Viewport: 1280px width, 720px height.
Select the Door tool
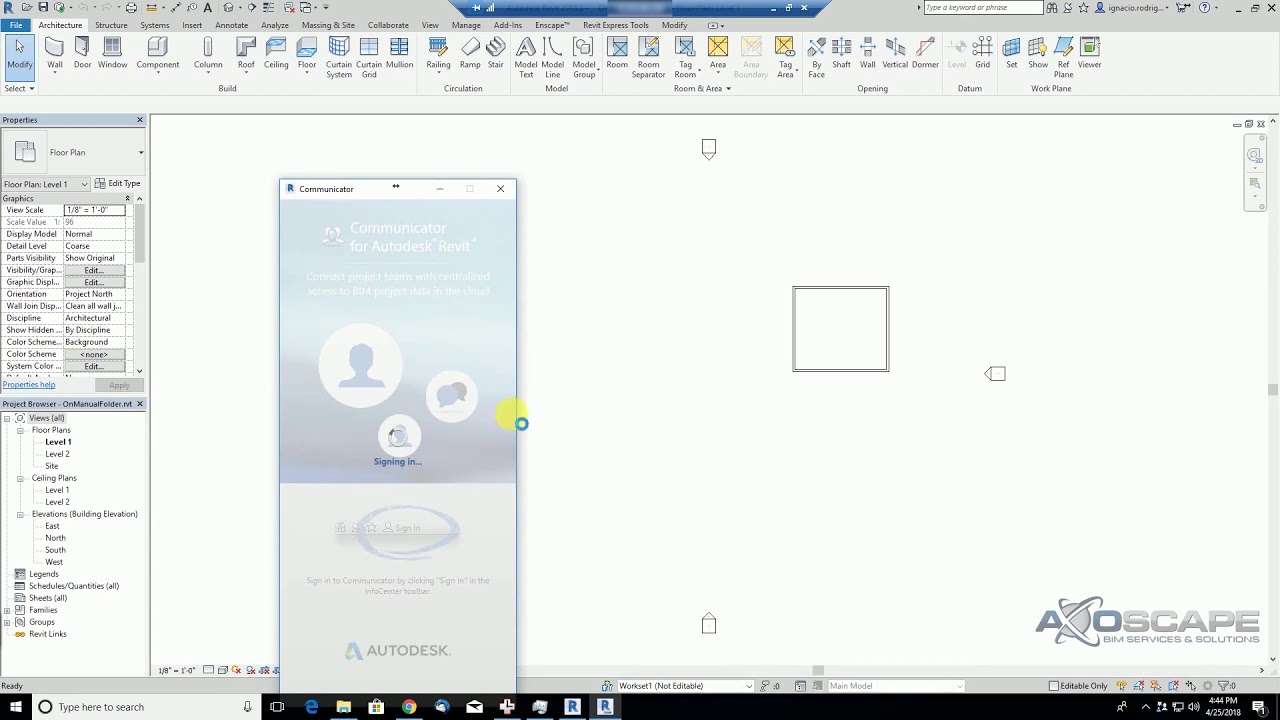82,54
